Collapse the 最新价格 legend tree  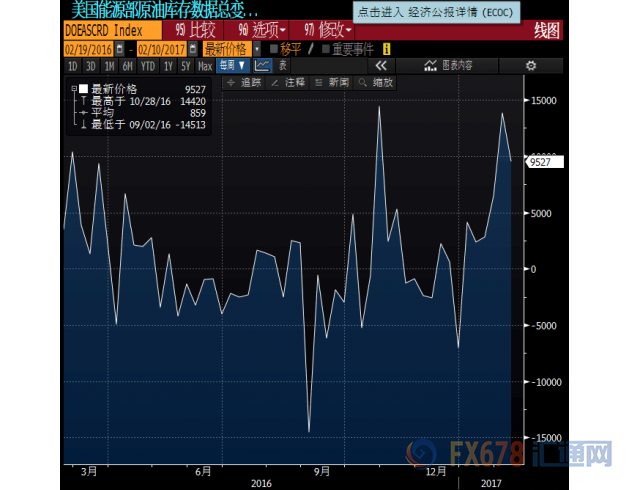(x=72, y=88)
